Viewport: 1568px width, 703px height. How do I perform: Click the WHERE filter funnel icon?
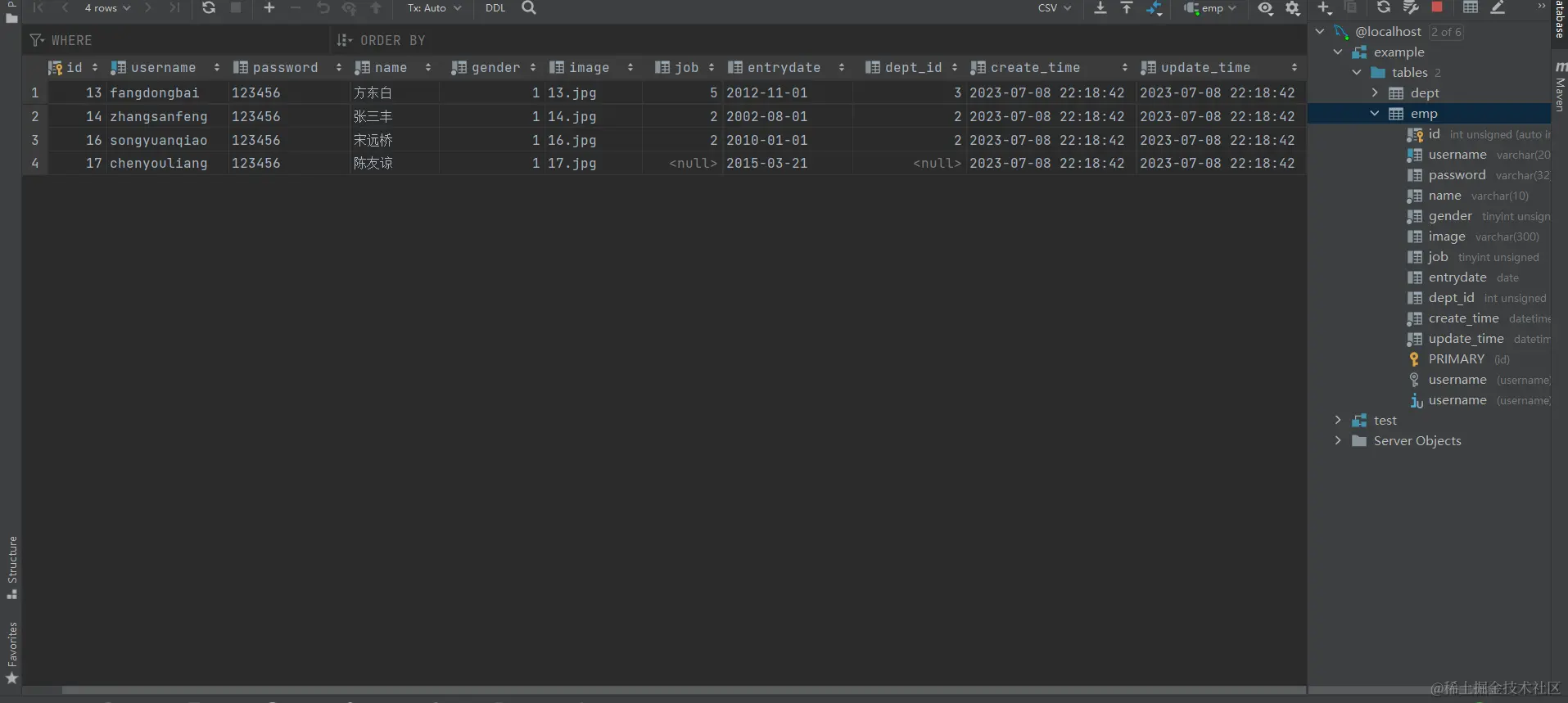pos(37,40)
